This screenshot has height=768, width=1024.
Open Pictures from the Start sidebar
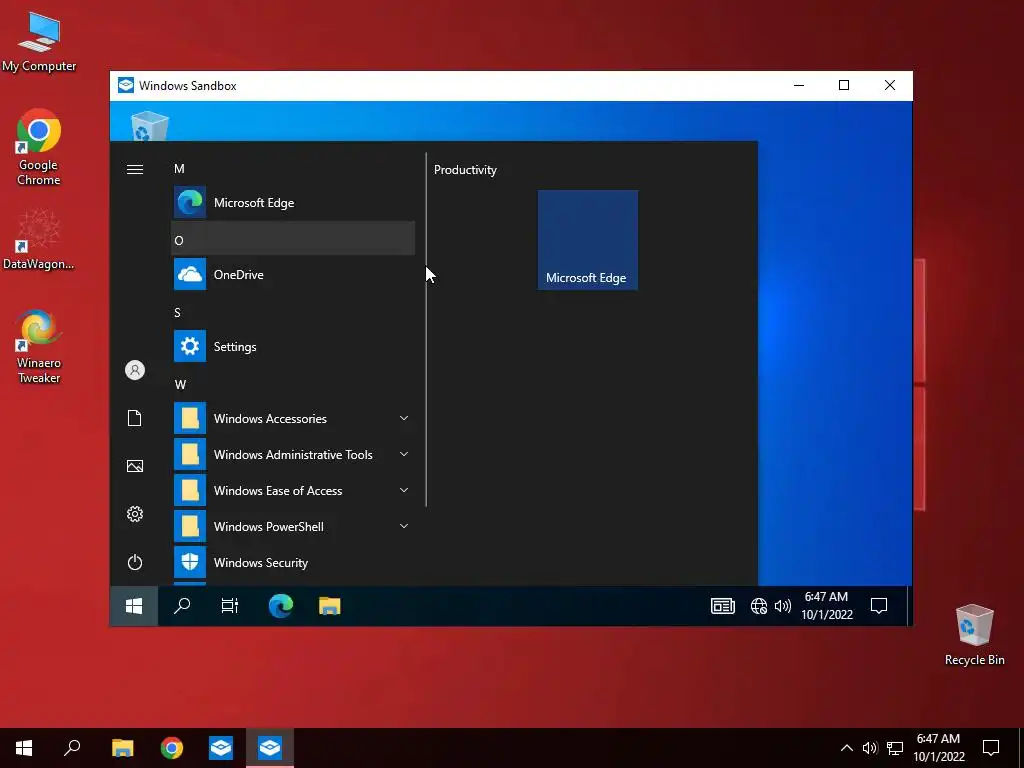click(135, 466)
